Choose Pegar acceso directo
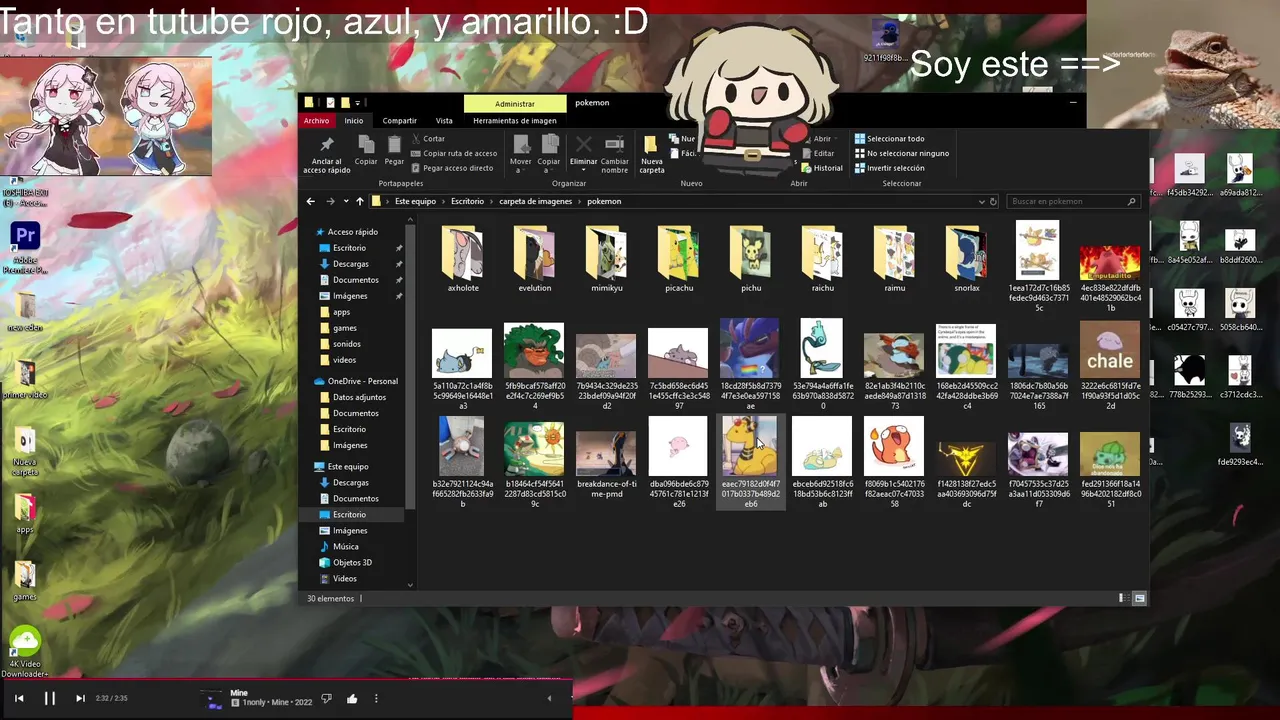This screenshot has height=720, width=1280. click(x=451, y=168)
